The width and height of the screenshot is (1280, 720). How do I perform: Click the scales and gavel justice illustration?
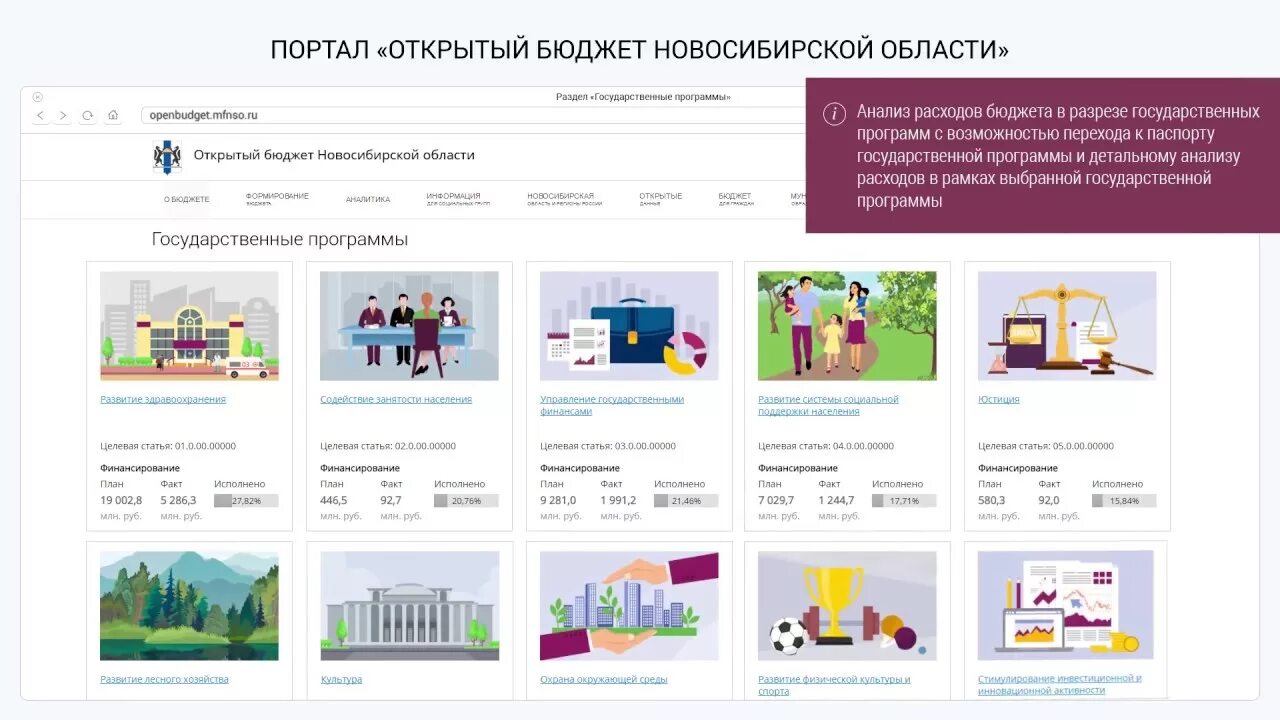pos(1067,326)
